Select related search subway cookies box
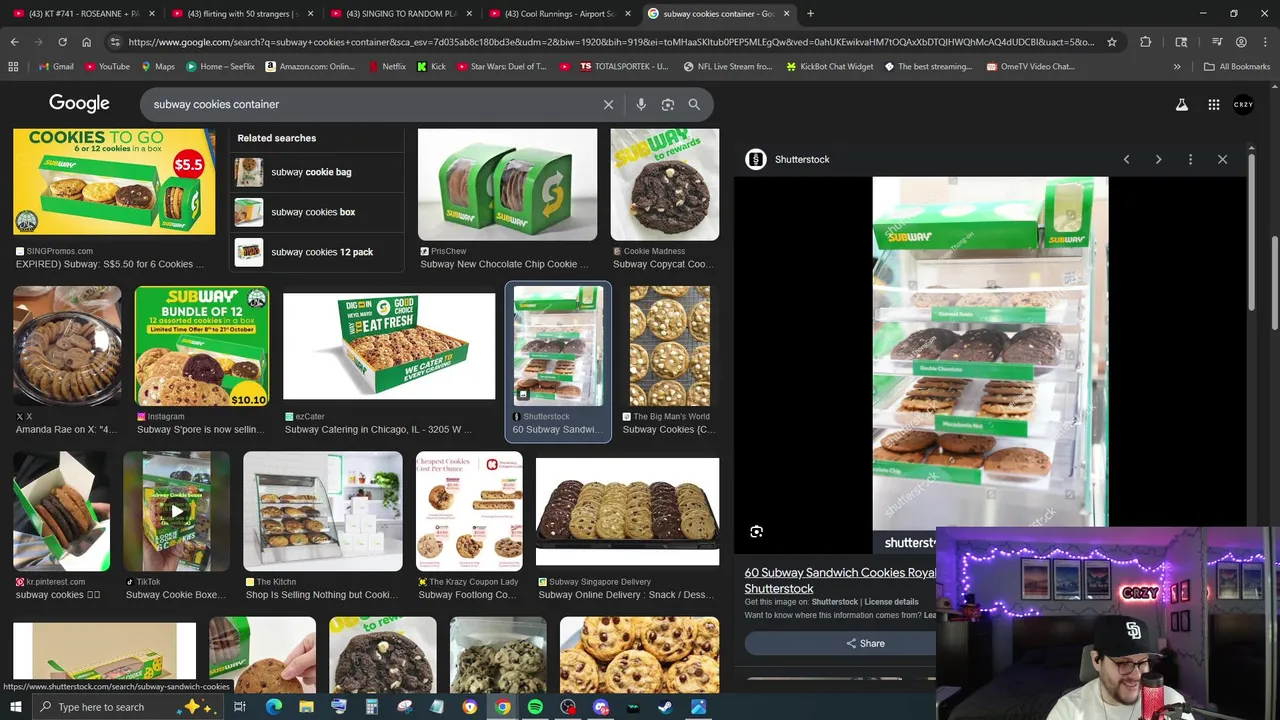Viewport: 1280px width, 720px height. [318, 212]
